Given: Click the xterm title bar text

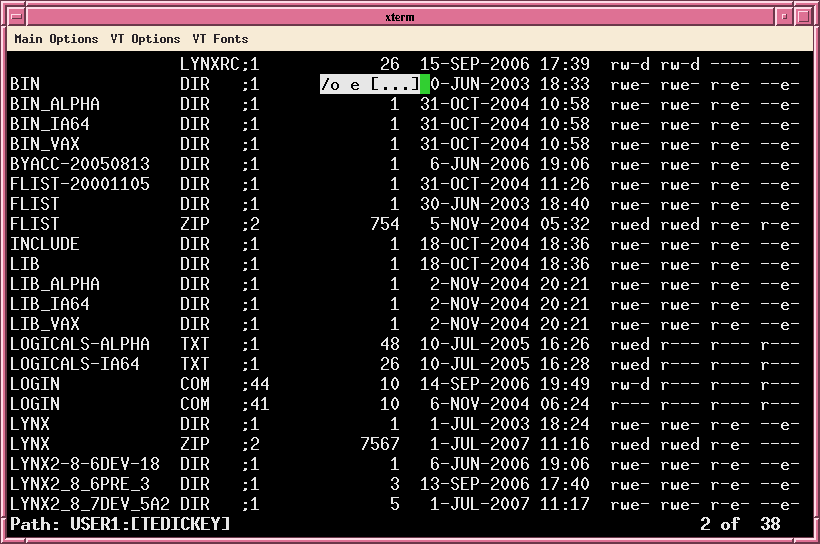Looking at the screenshot, I should click(399, 17).
